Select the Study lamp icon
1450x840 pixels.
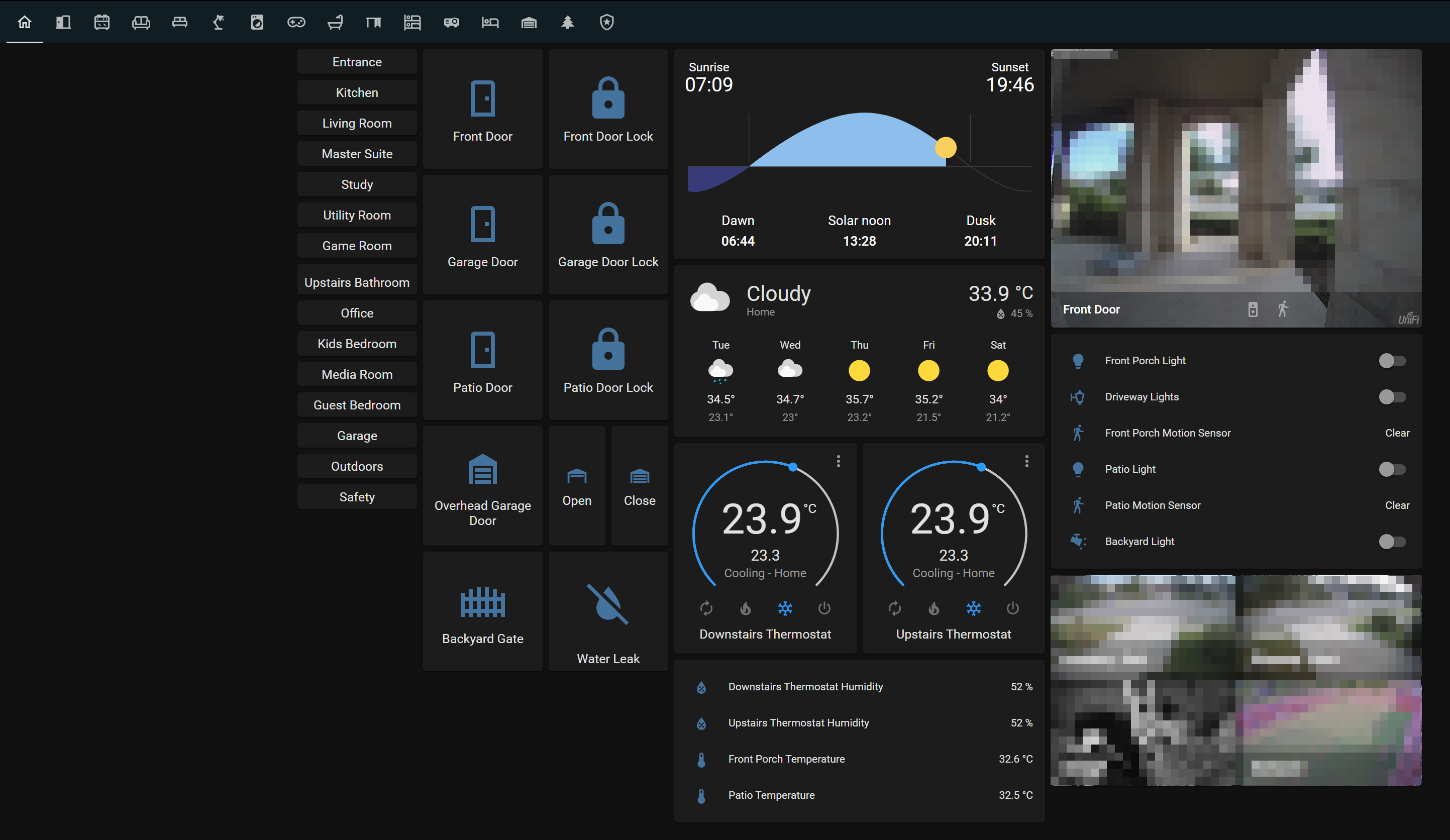click(x=218, y=23)
